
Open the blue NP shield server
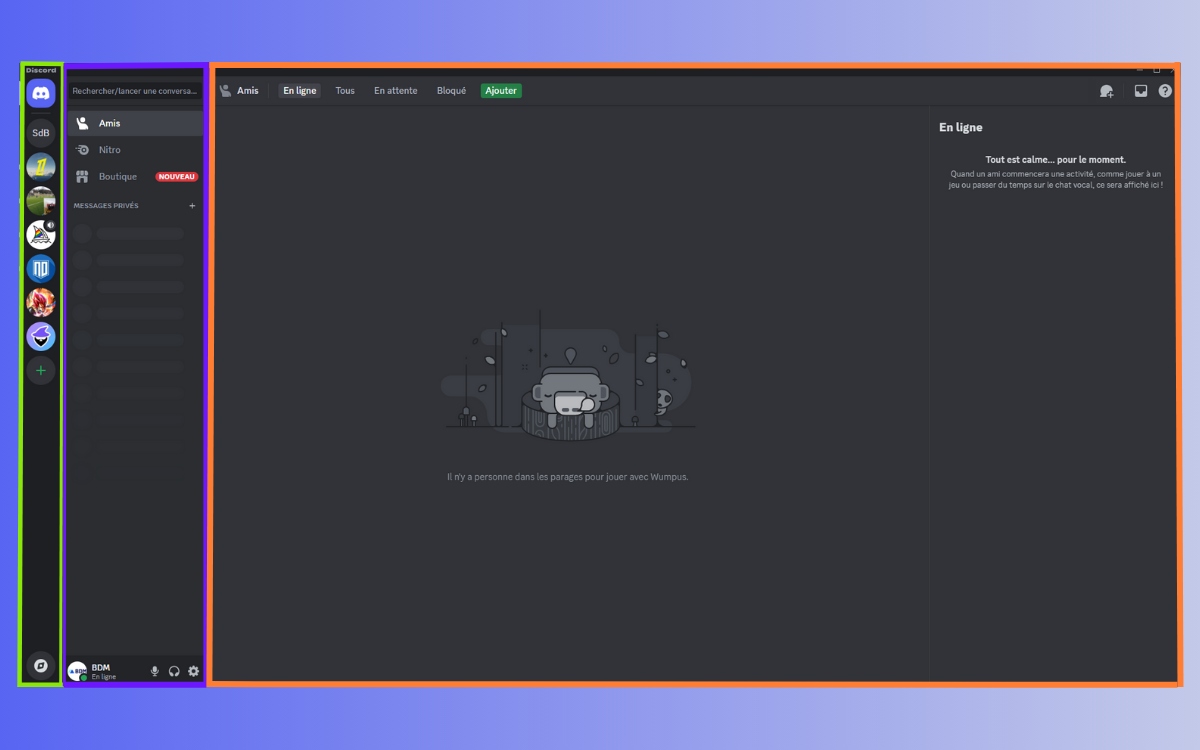pyautogui.click(x=41, y=268)
